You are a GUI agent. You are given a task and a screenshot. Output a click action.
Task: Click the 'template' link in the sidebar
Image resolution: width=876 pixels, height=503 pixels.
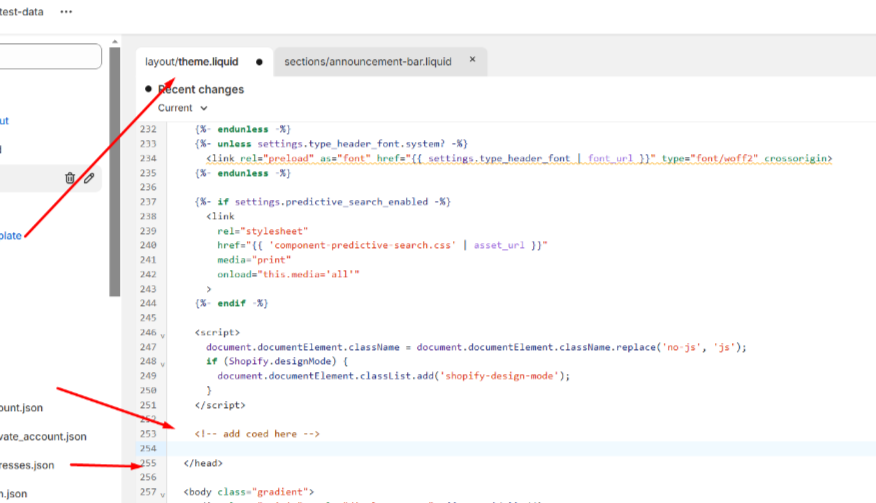pos(11,235)
